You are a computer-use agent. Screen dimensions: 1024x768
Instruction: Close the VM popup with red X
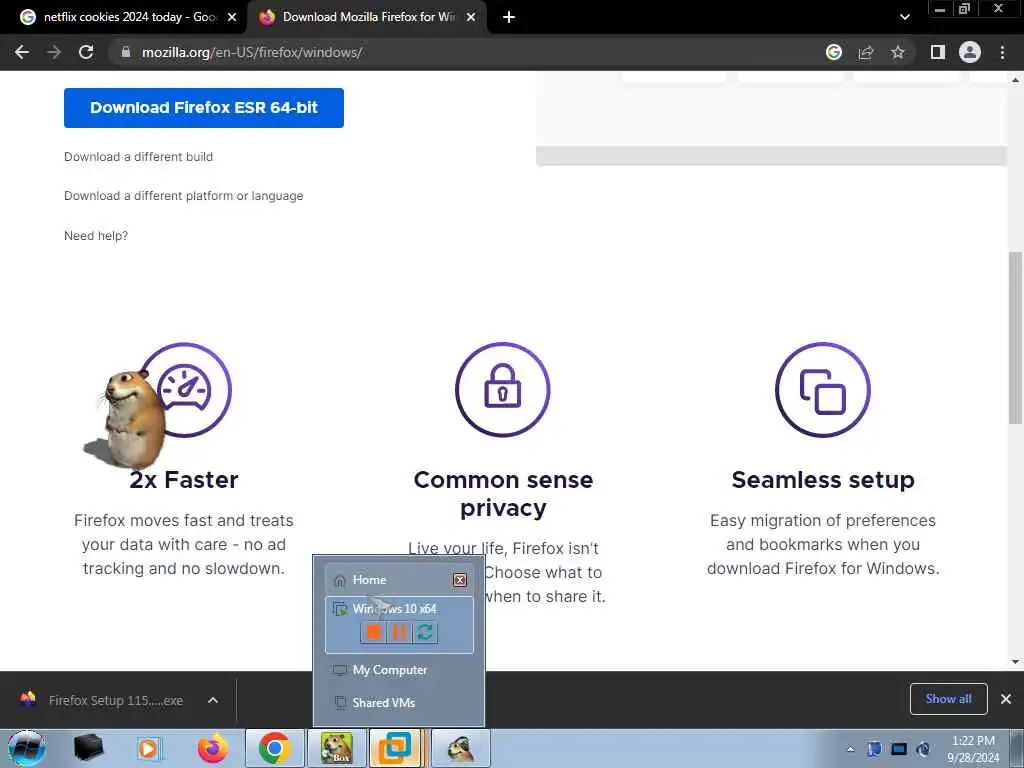(460, 579)
